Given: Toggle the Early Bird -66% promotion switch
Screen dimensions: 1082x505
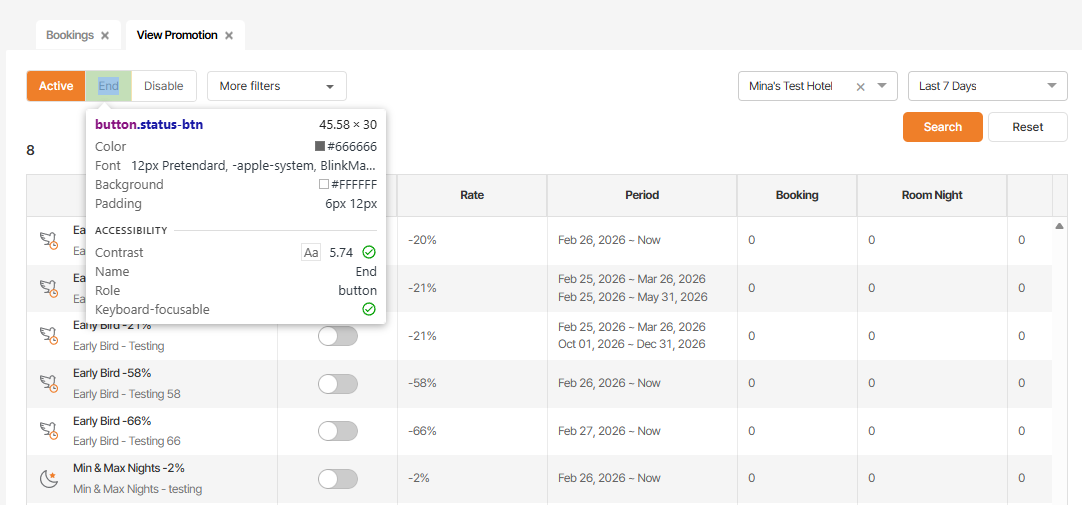Looking at the screenshot, I should tap(337, 431).
